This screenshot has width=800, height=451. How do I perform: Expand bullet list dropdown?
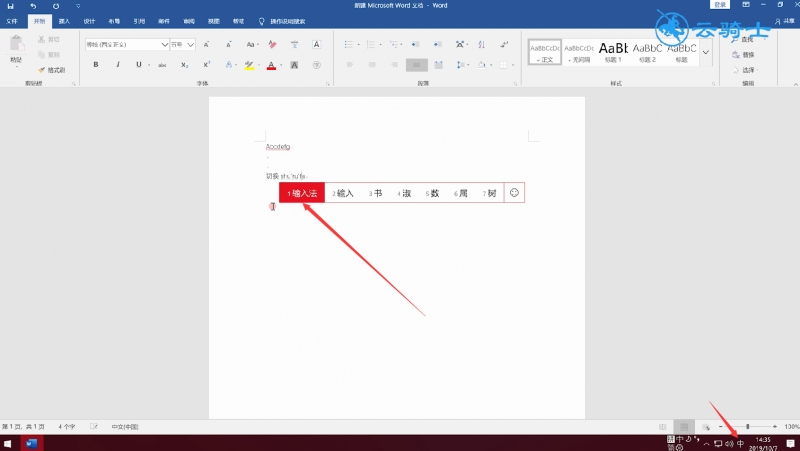coord(359,45)
